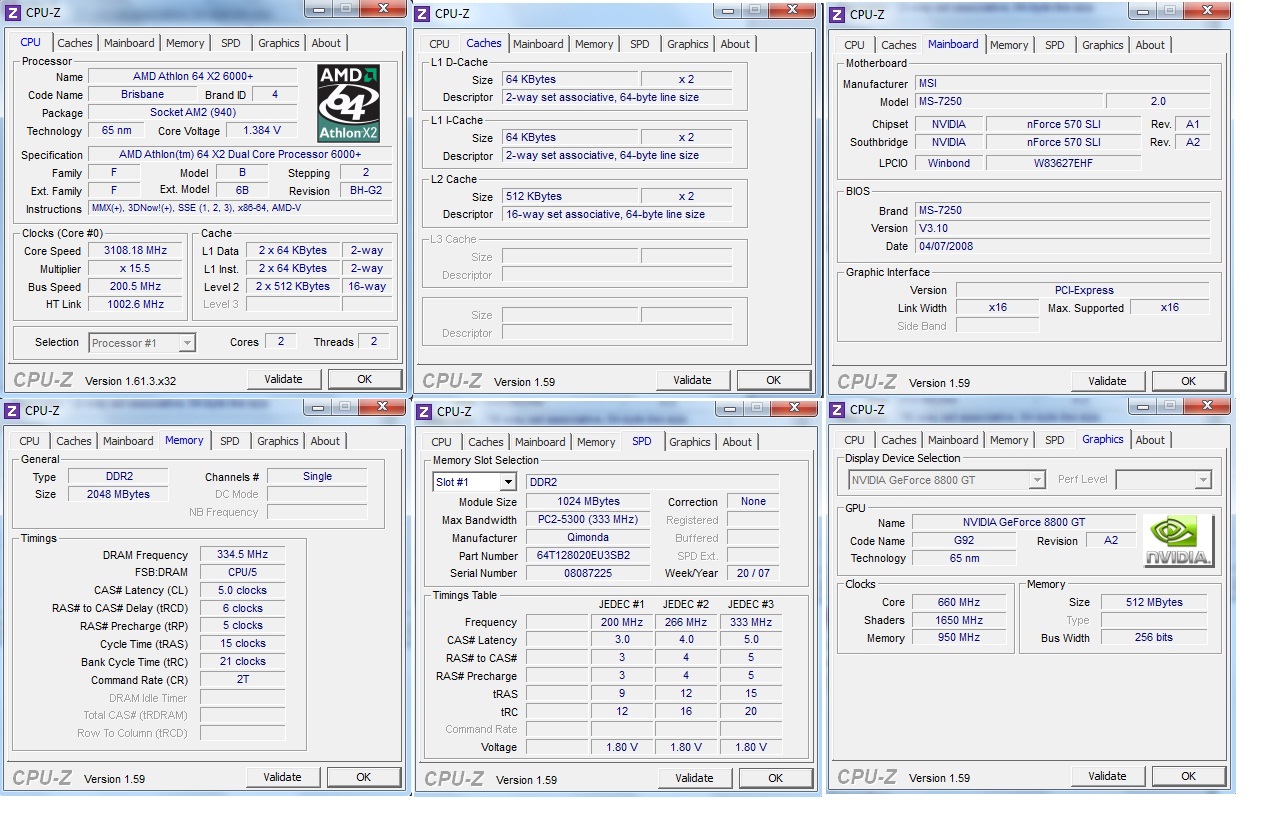Click the L2 Cache size field 512 KBytes
Image resolution: width=1272 pixels, height=836 pixels.
pyautogui.click(x=570, y=197)
